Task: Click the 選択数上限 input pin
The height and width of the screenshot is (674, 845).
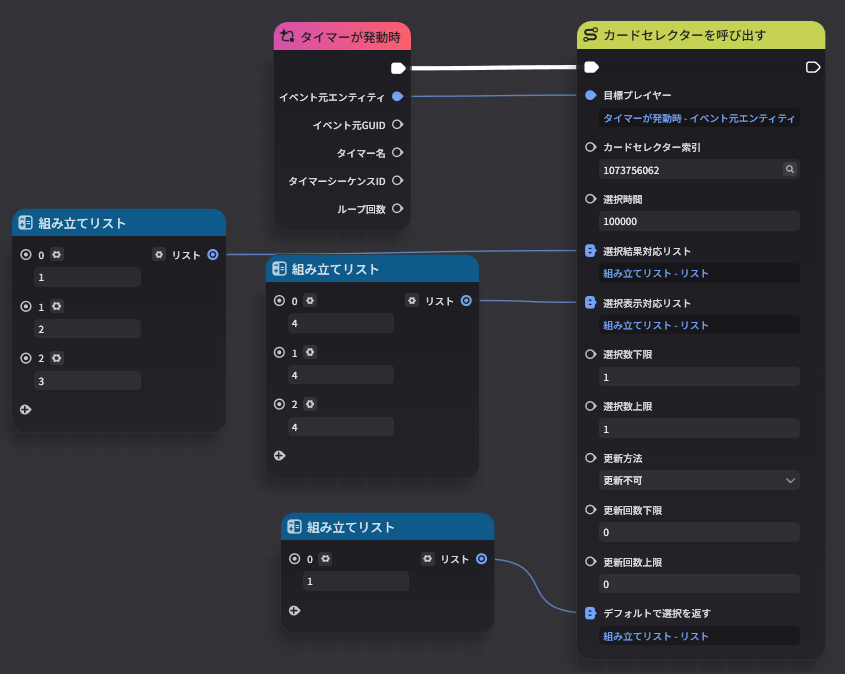Action: coord(591,406)
